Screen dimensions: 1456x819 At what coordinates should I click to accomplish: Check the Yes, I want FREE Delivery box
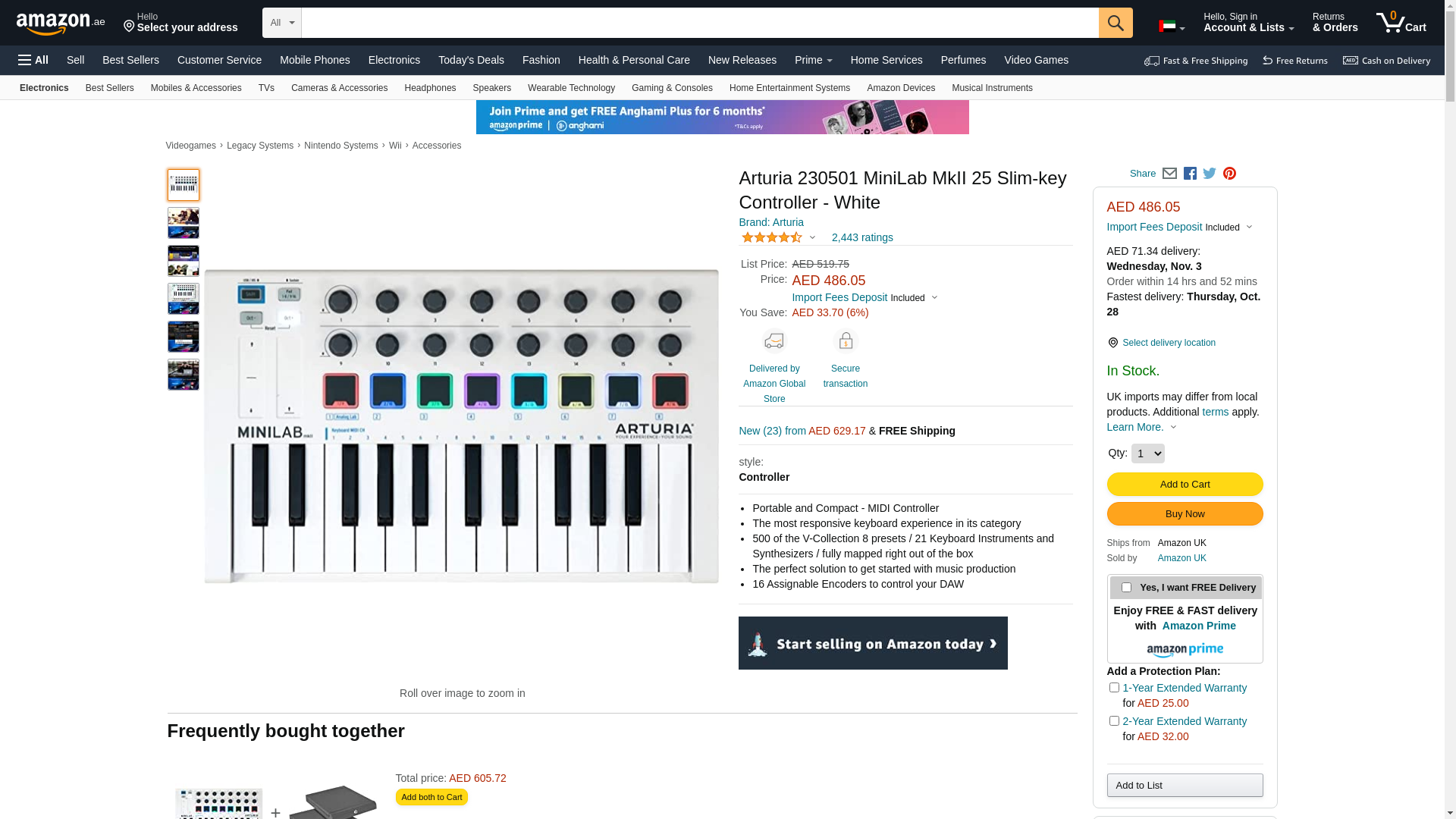coord(1126,588)
